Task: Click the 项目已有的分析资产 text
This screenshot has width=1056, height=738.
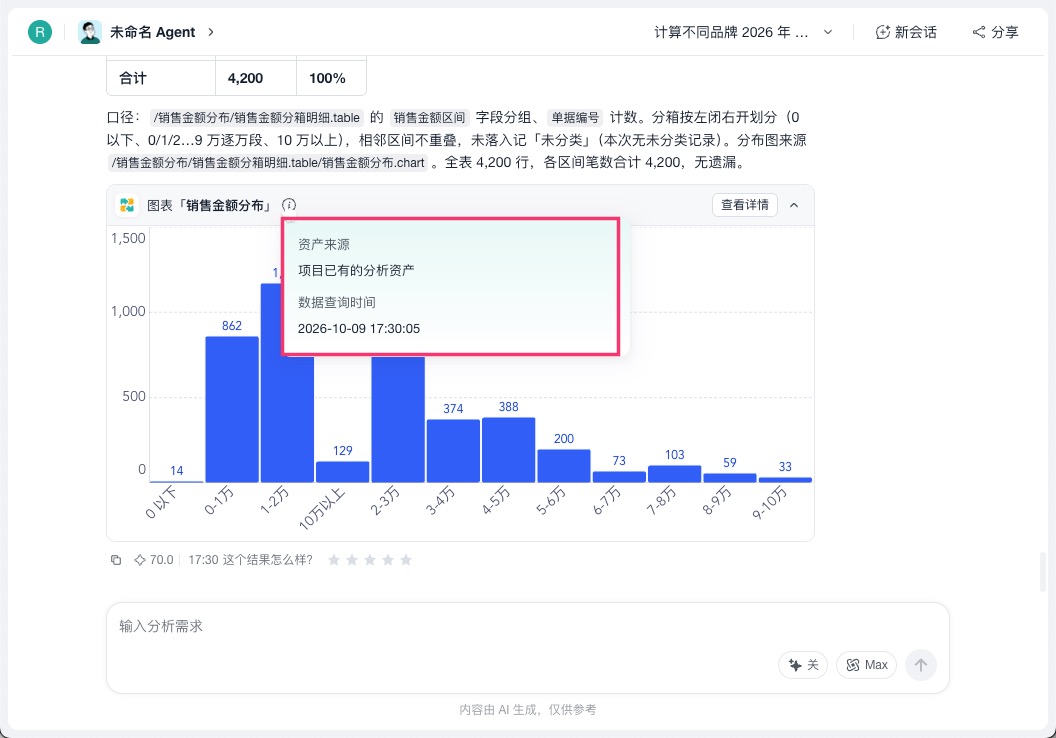Action: click(x=356, y=270)
